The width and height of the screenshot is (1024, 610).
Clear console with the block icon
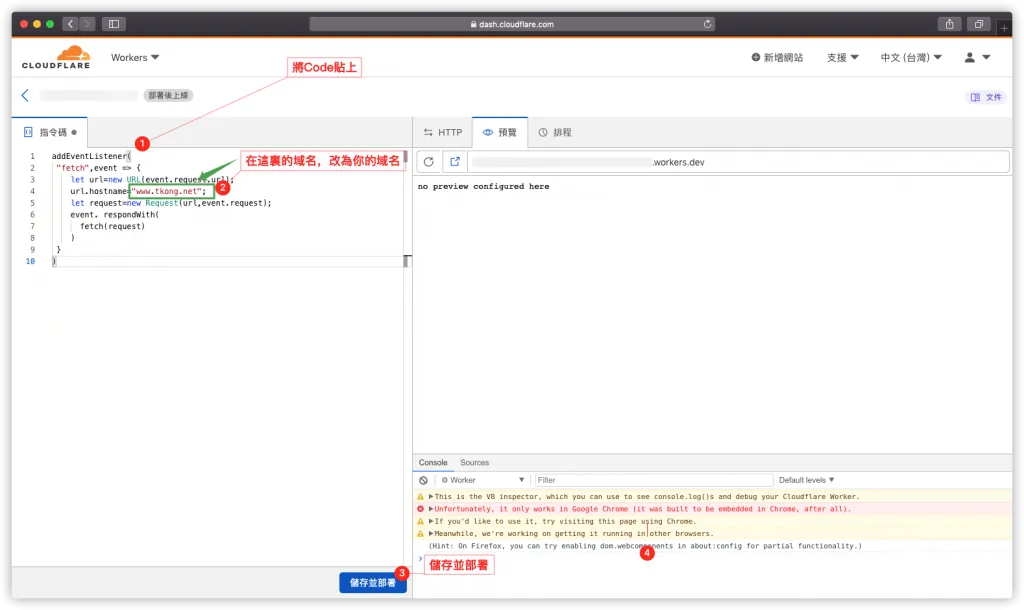coord(423,480)
